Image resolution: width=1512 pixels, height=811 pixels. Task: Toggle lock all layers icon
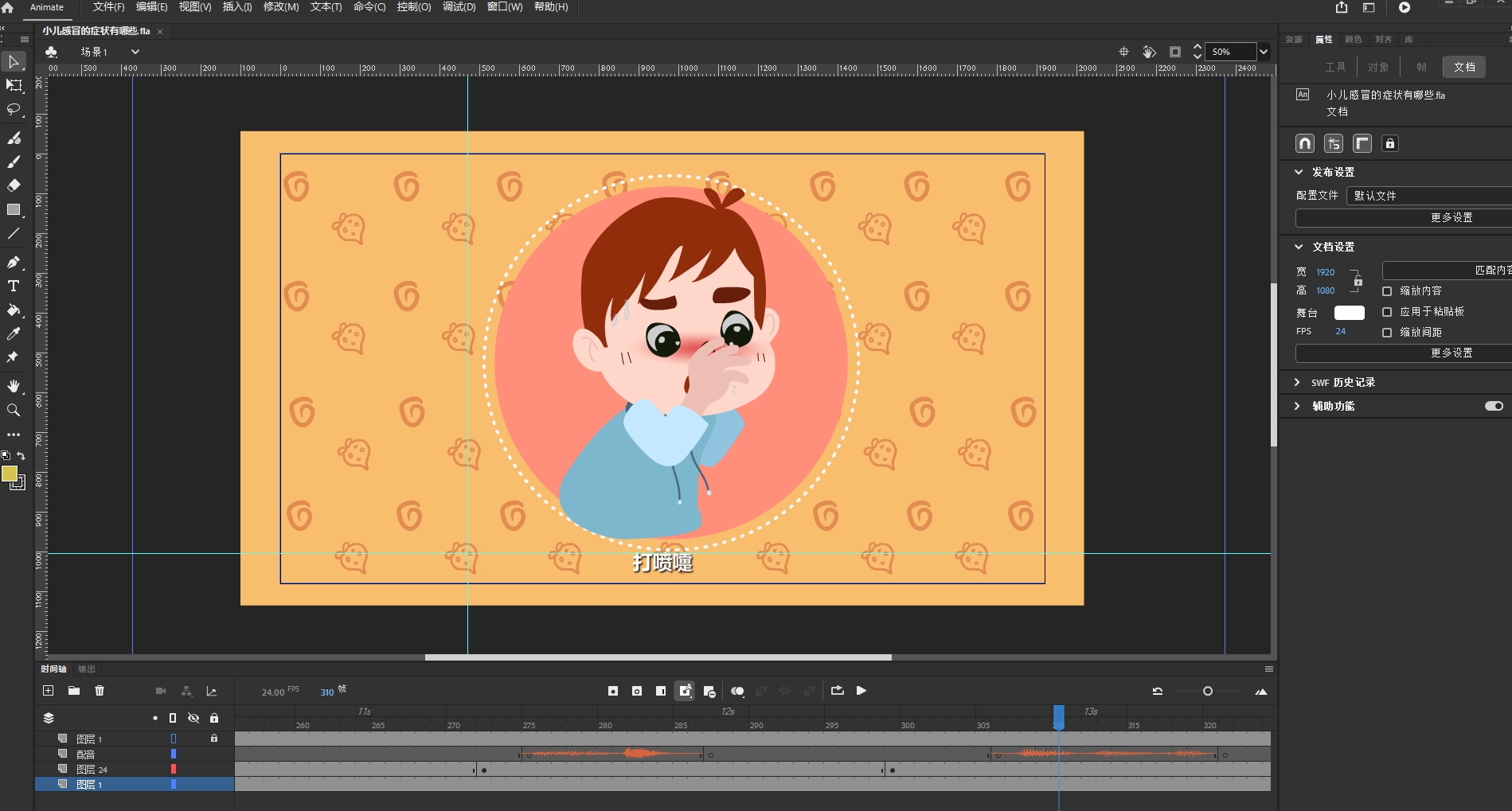(x=214, y=718)
